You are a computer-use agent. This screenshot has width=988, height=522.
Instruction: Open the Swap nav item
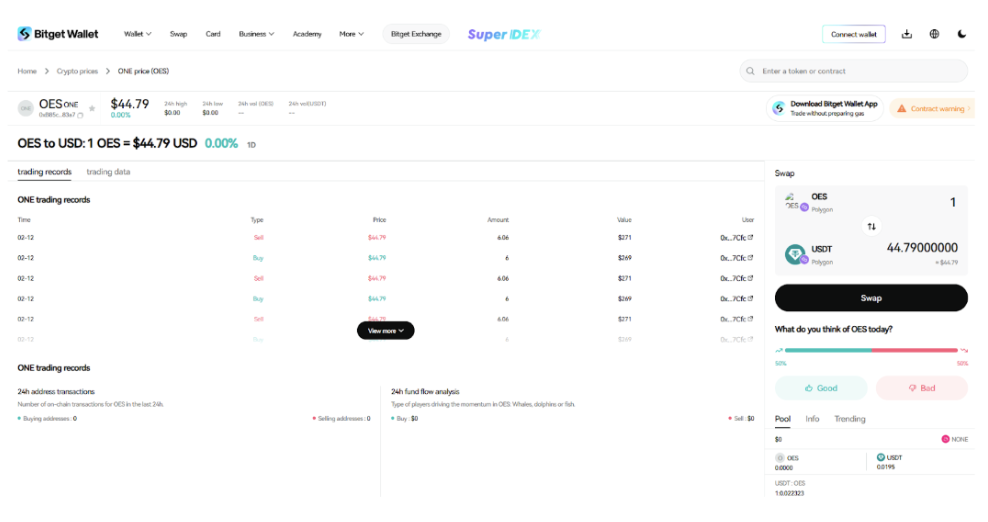[178, 34]
